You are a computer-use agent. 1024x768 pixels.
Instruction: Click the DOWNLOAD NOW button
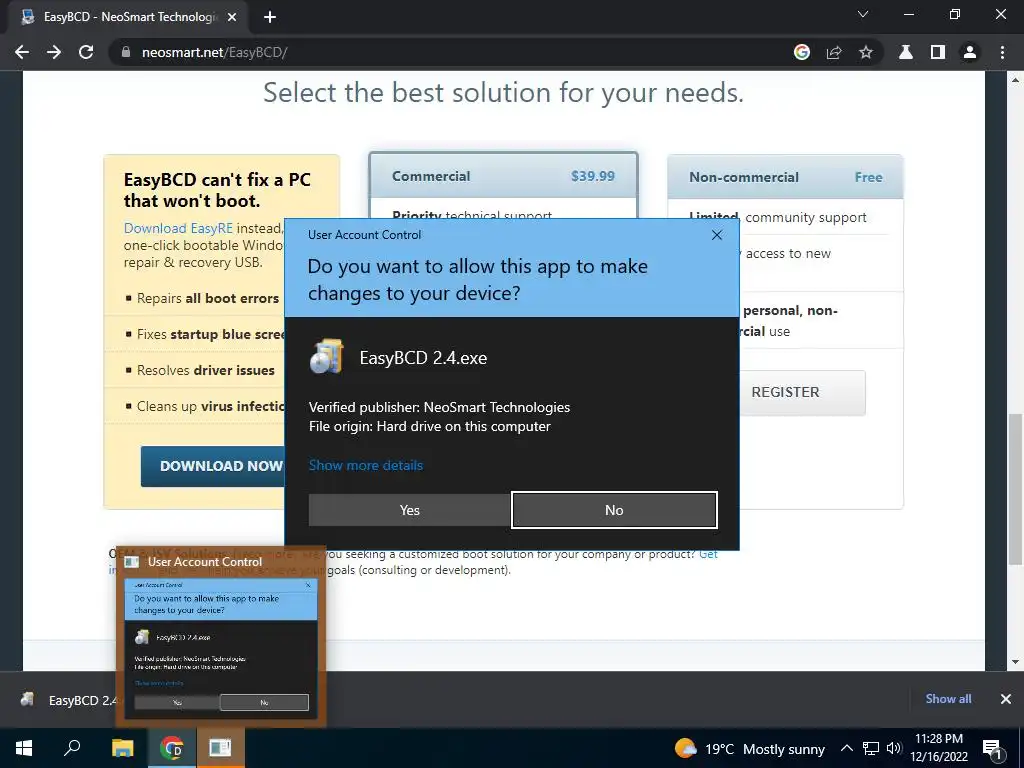[x=213, y=466]
